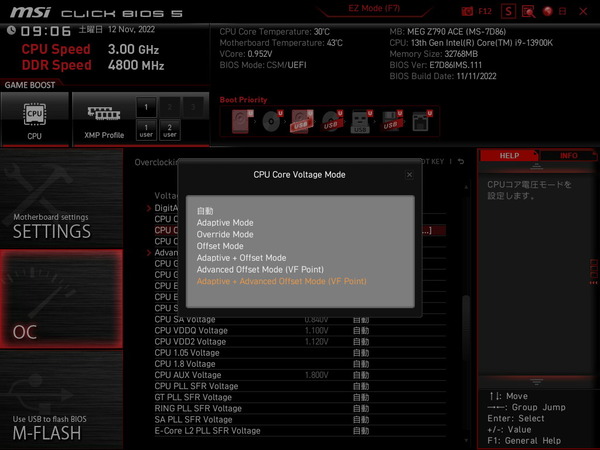Expand the DigitALL Power submenu arrow

(149, 208)
